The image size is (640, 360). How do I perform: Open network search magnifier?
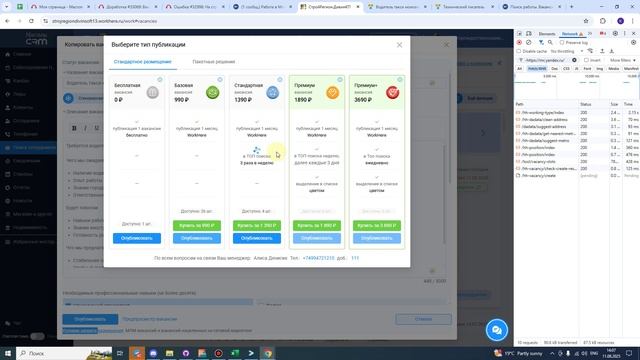(550, 42)
